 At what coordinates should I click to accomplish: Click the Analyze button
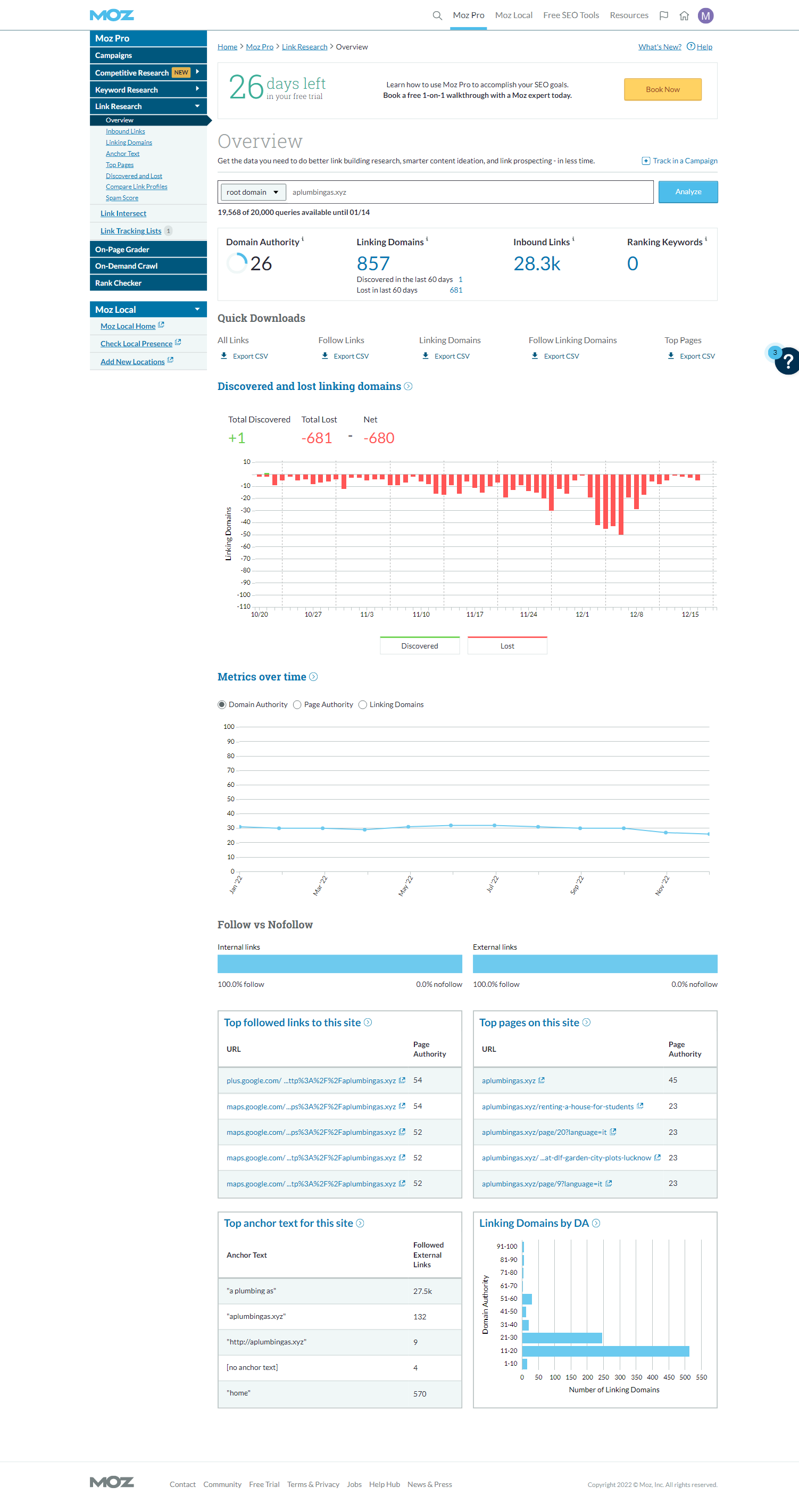tap(688, 192)
